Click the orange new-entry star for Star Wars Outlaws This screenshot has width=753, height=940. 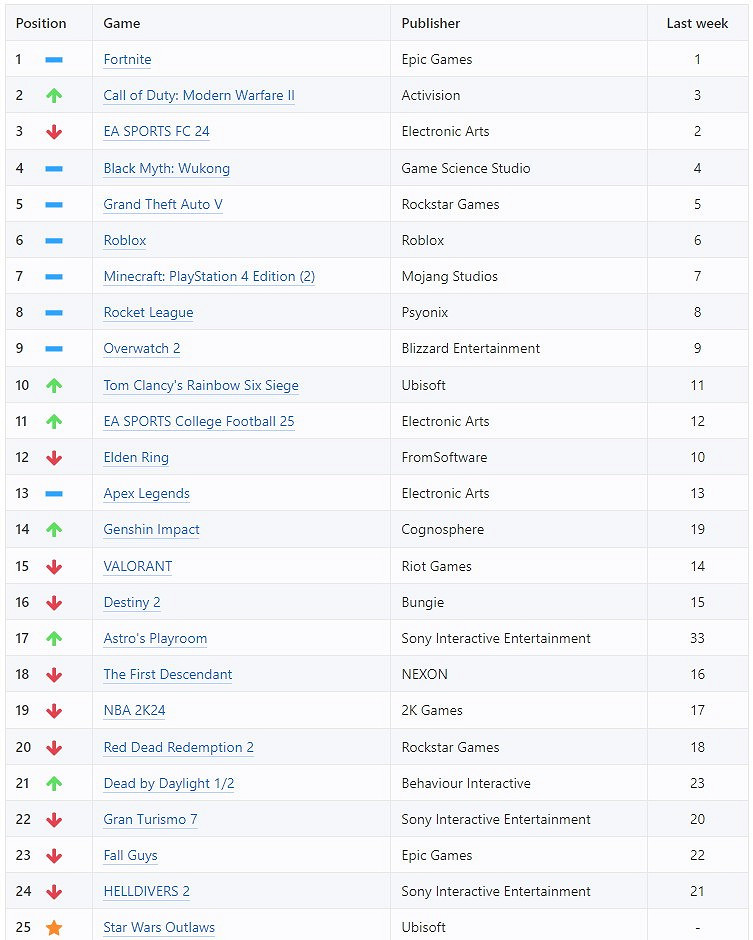[x=54, y=928]
